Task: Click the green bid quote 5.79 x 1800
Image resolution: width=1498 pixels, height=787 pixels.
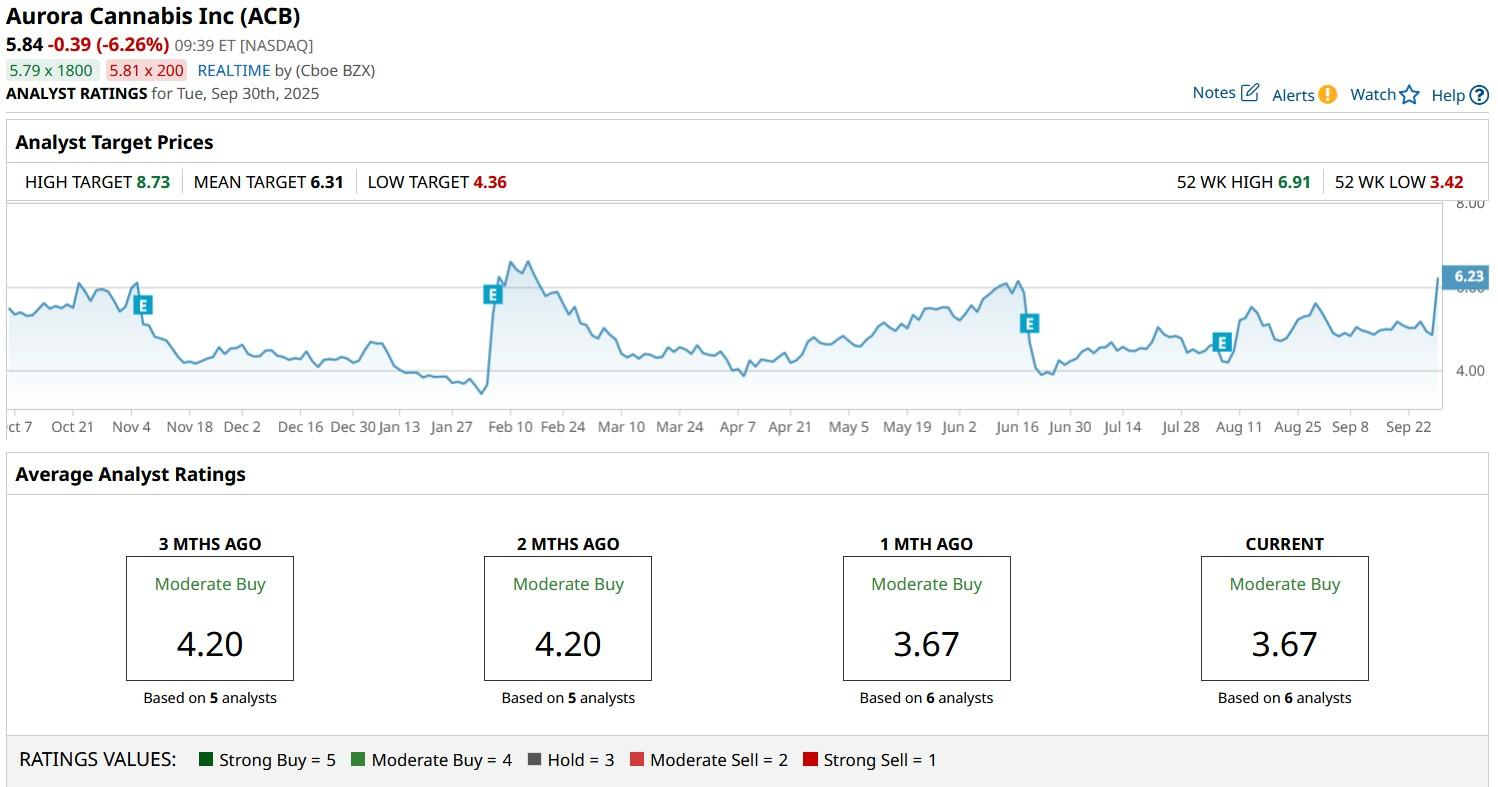Action: click(51, 70)
